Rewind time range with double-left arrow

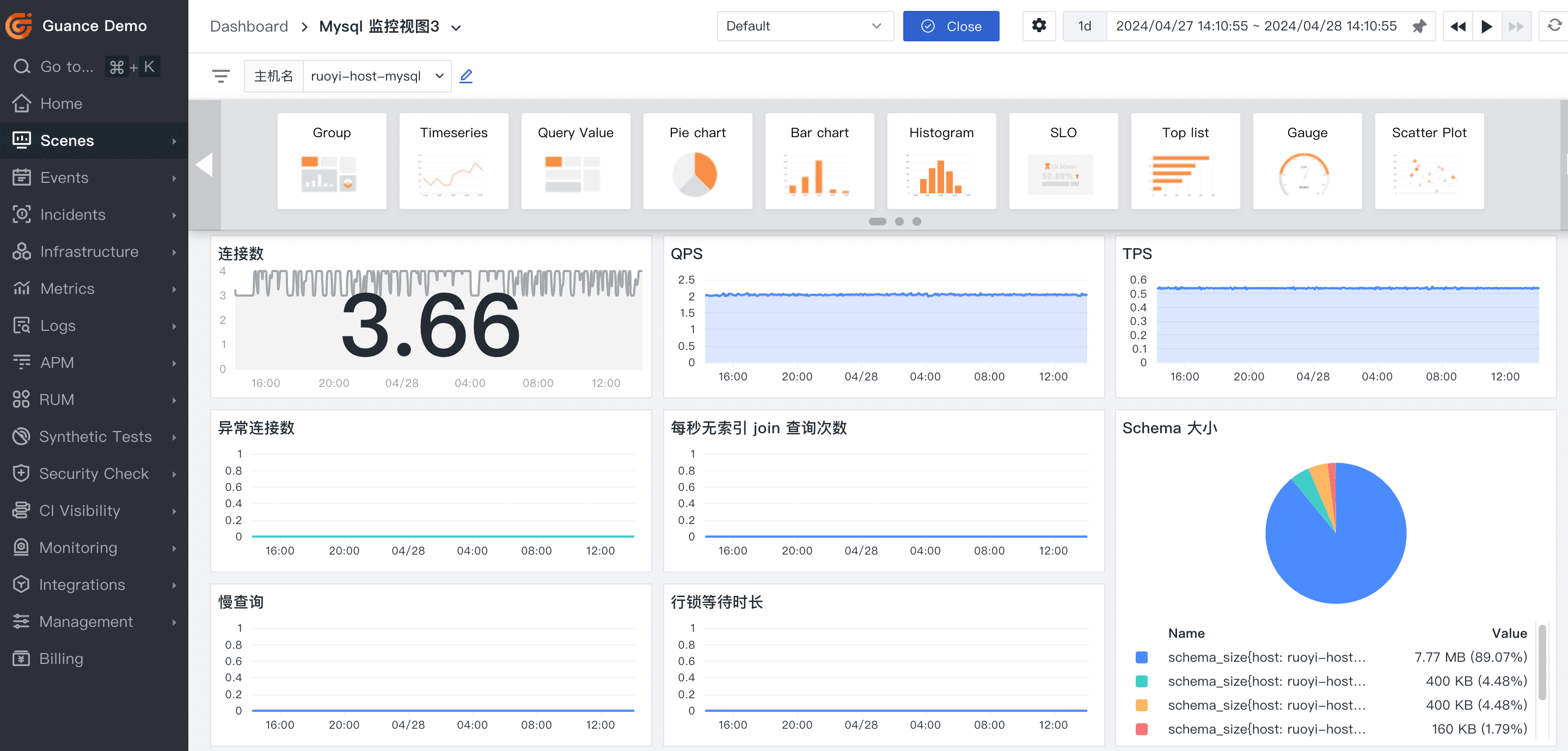(1457, 26)
